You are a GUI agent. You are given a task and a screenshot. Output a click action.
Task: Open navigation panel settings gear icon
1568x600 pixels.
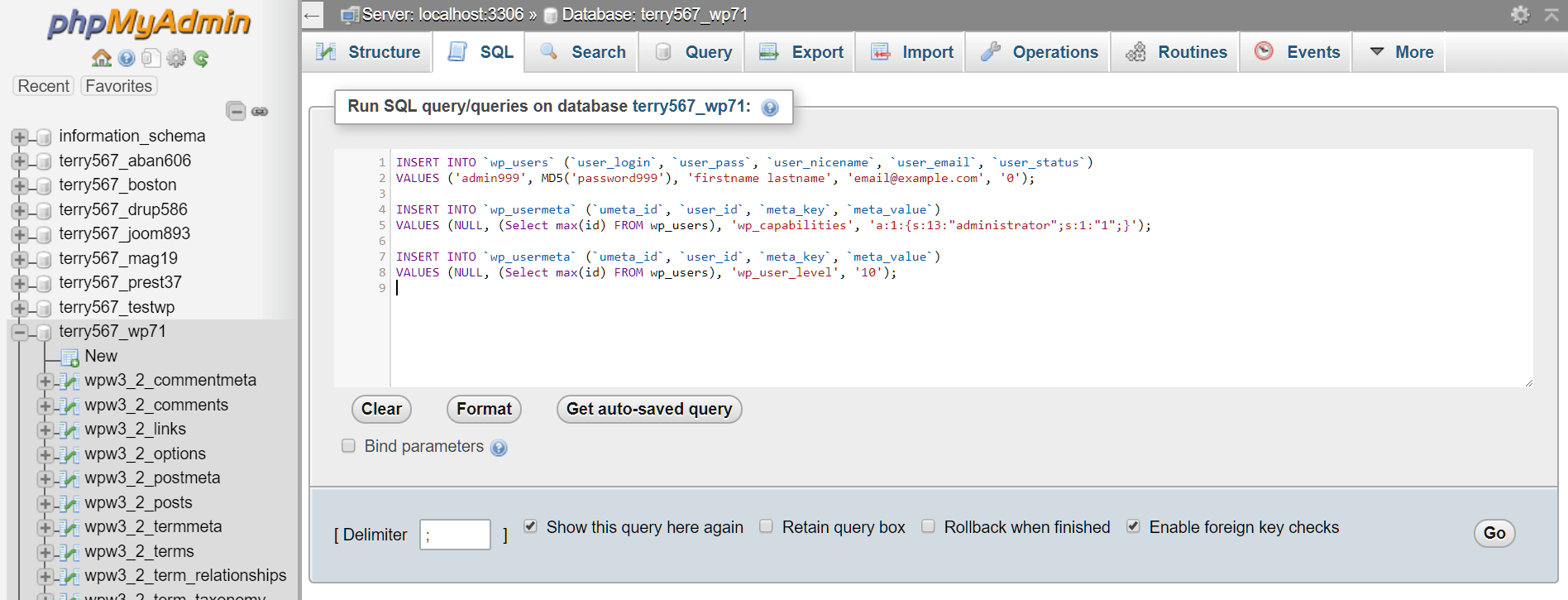pyautogui.click(x=176, y=58)
